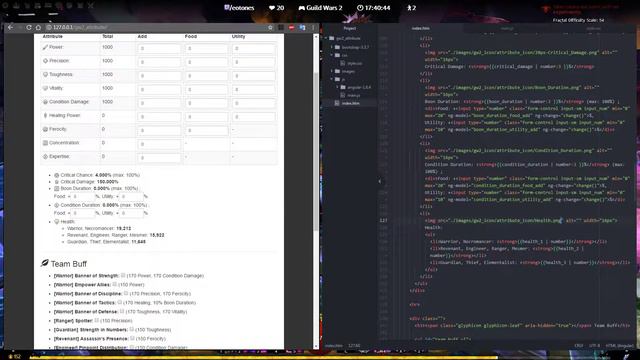Enable Banner of Strength checkbox
640x360 pixels.
click(x=122, y=276)
